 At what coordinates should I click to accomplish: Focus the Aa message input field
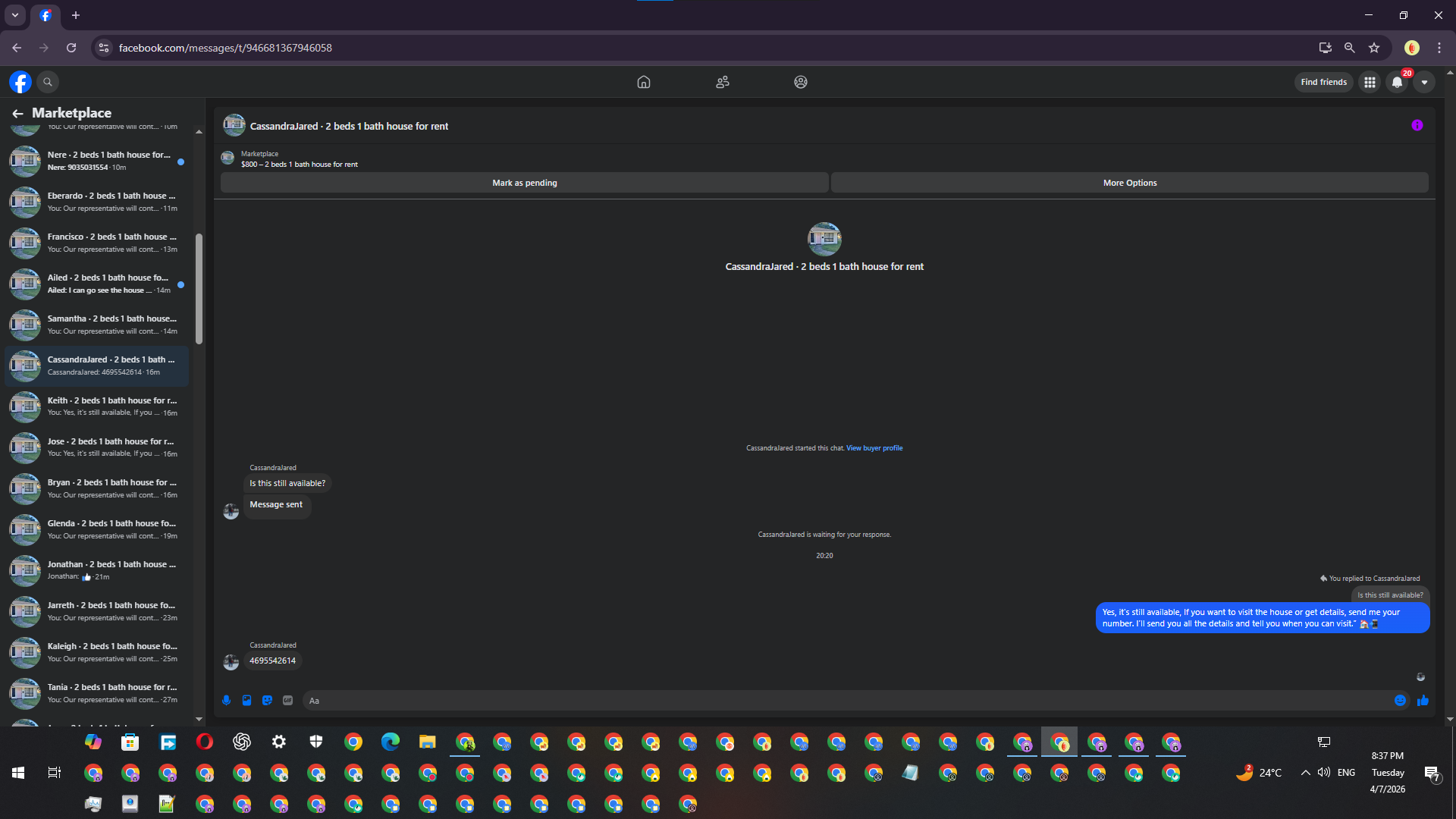846,701
